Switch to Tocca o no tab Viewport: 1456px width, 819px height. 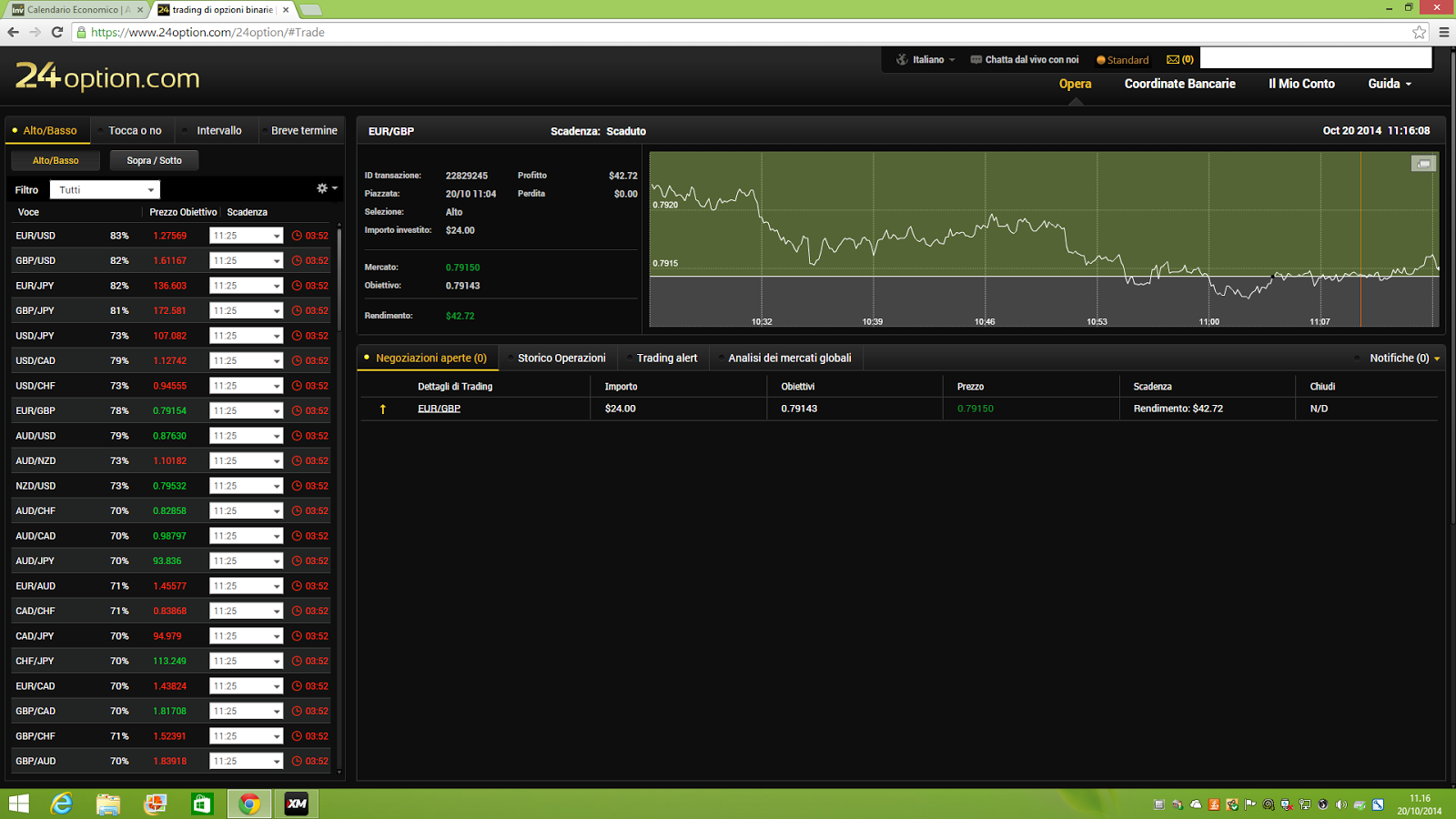[x=135, y=130]
